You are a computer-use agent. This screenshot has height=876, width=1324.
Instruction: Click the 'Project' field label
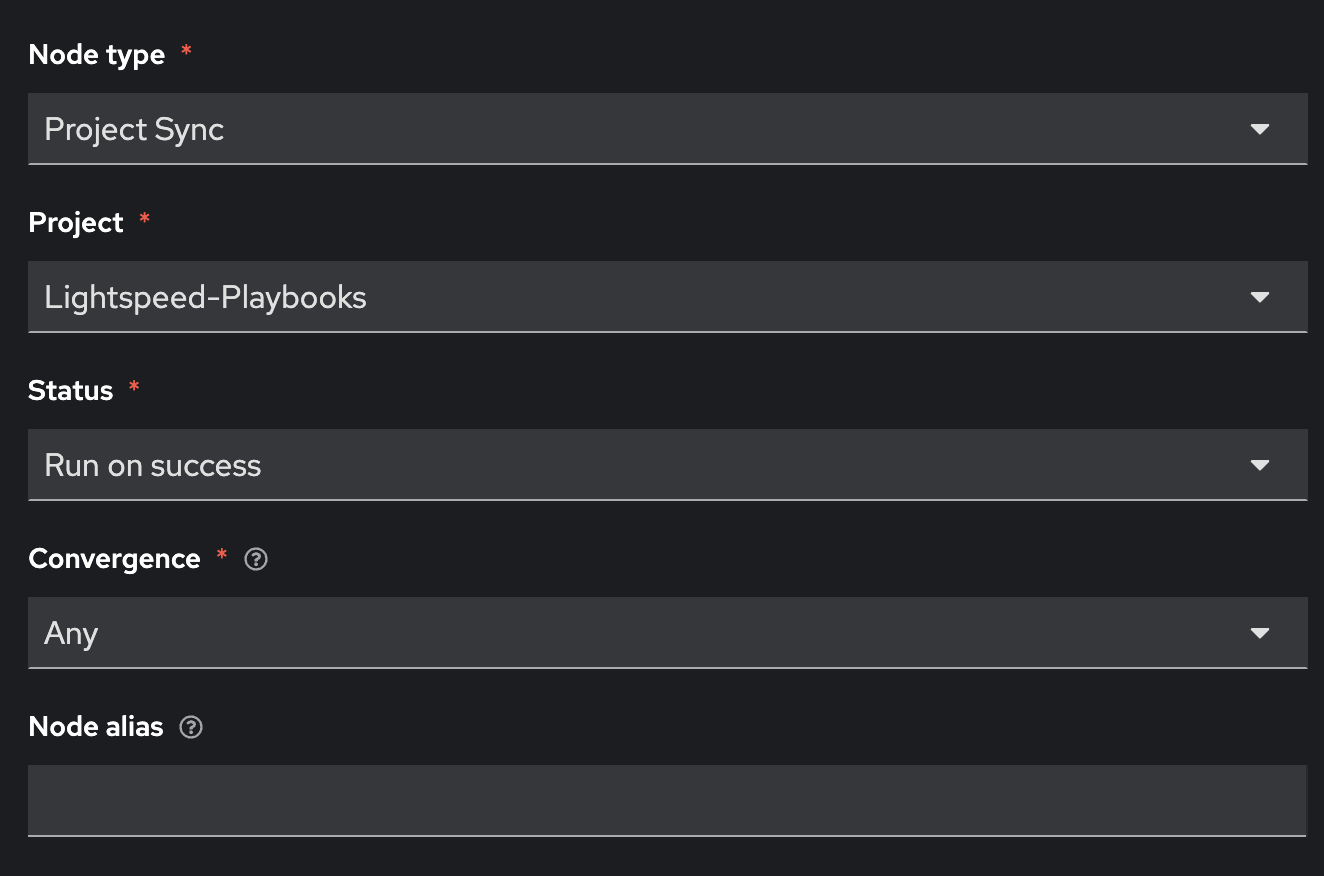76,223
